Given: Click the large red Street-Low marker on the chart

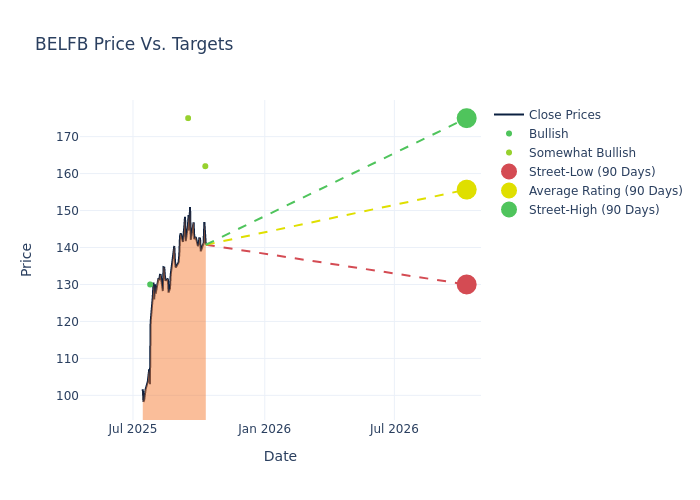Looking at the screenshot, I should coord(466,284).
